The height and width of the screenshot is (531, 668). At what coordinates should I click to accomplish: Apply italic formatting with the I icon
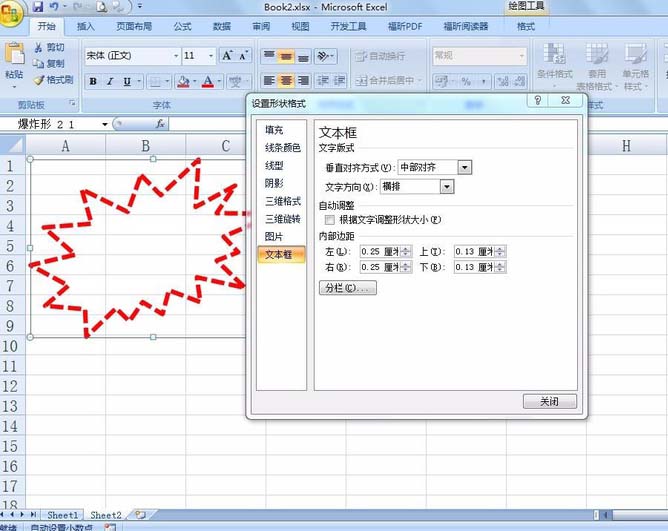click(x=110, y=81)
